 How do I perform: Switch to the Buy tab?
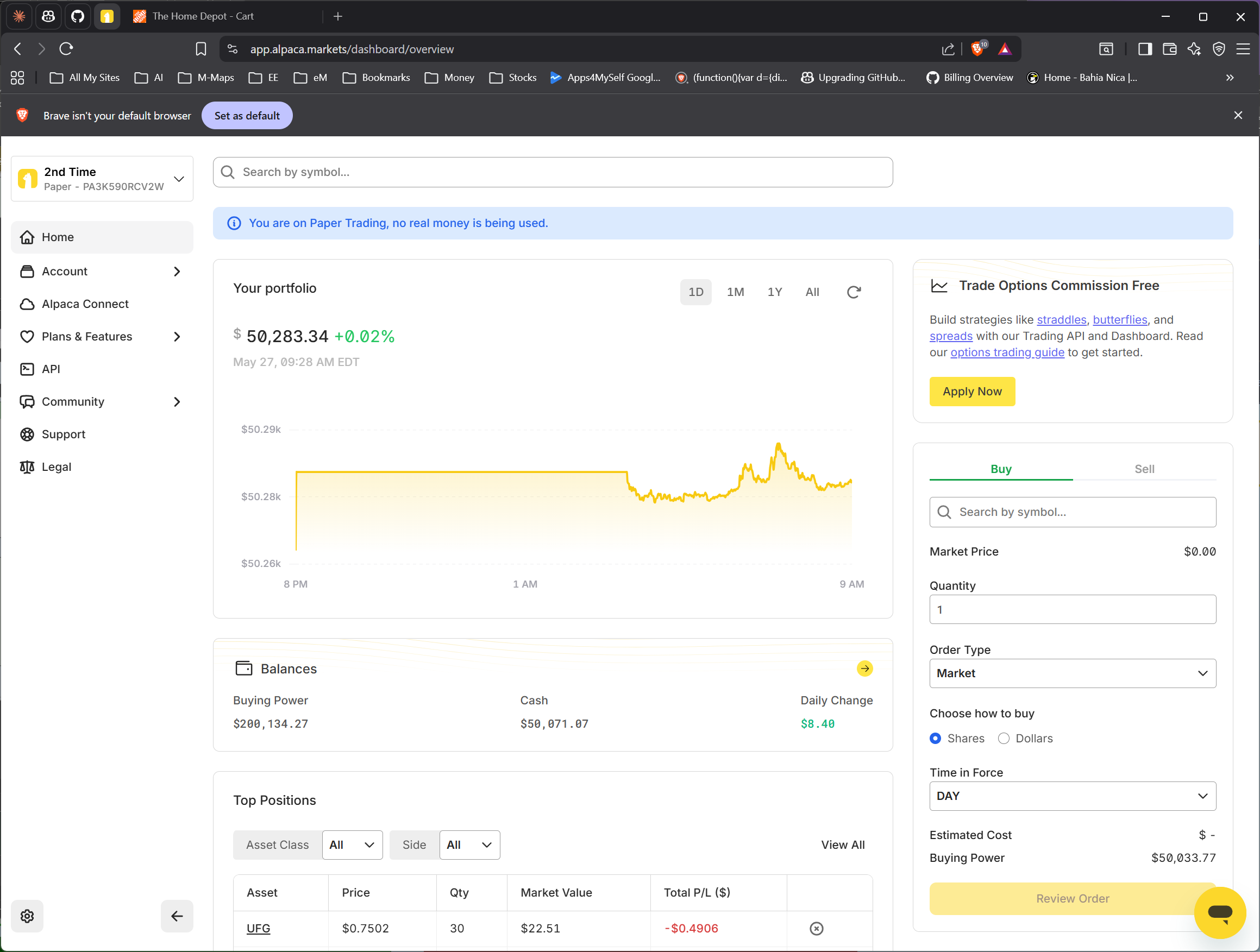point(1001,469)
